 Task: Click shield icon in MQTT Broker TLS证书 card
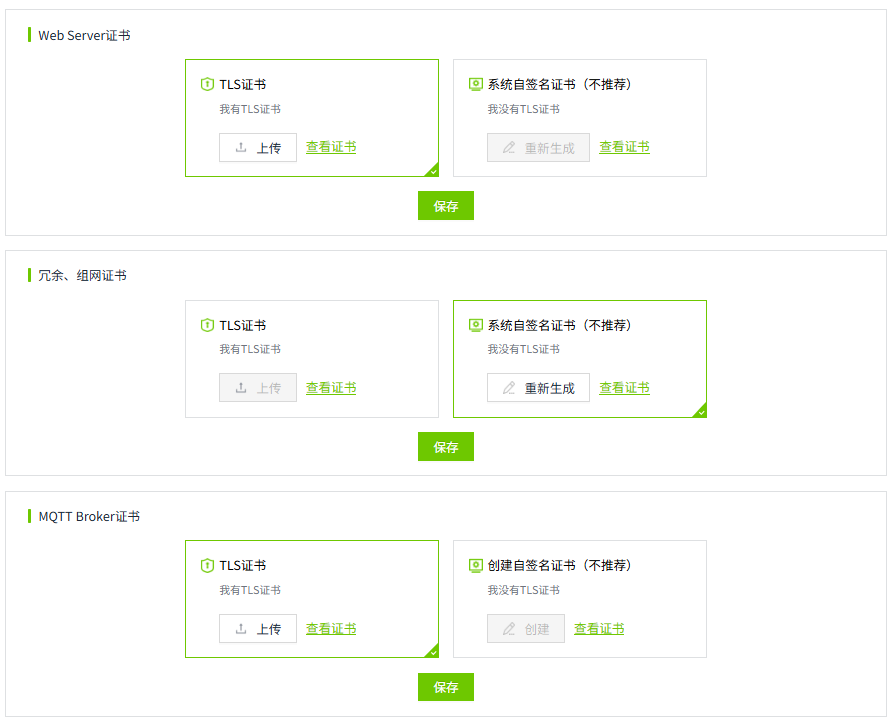[x=207, y=566]
